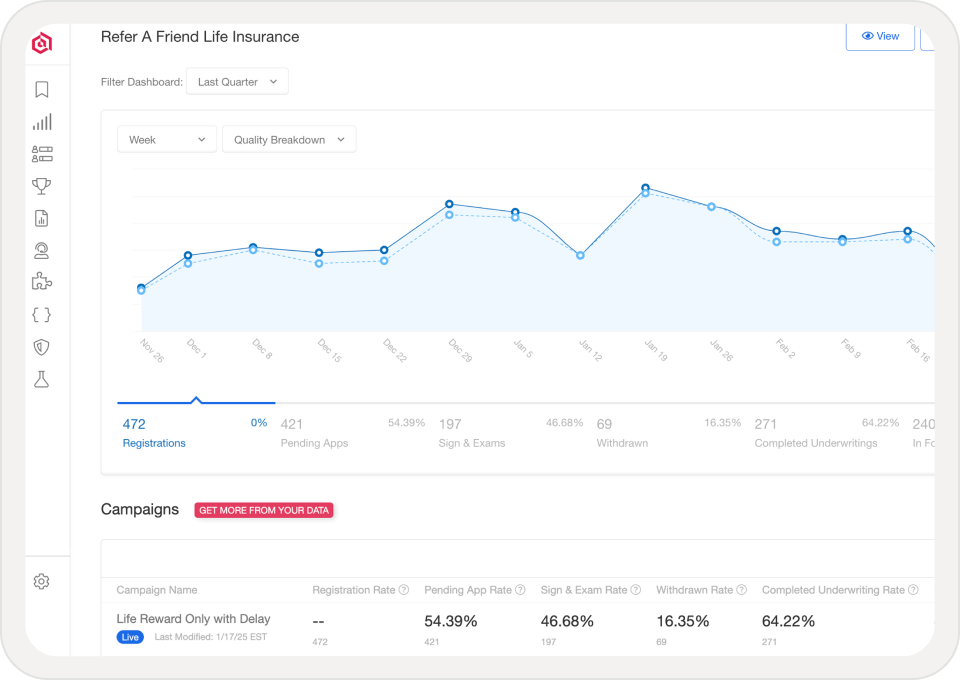The height and width of the screenshot is (680, 960).
Task: Open the settings gear icon
Action: [42, 581]
